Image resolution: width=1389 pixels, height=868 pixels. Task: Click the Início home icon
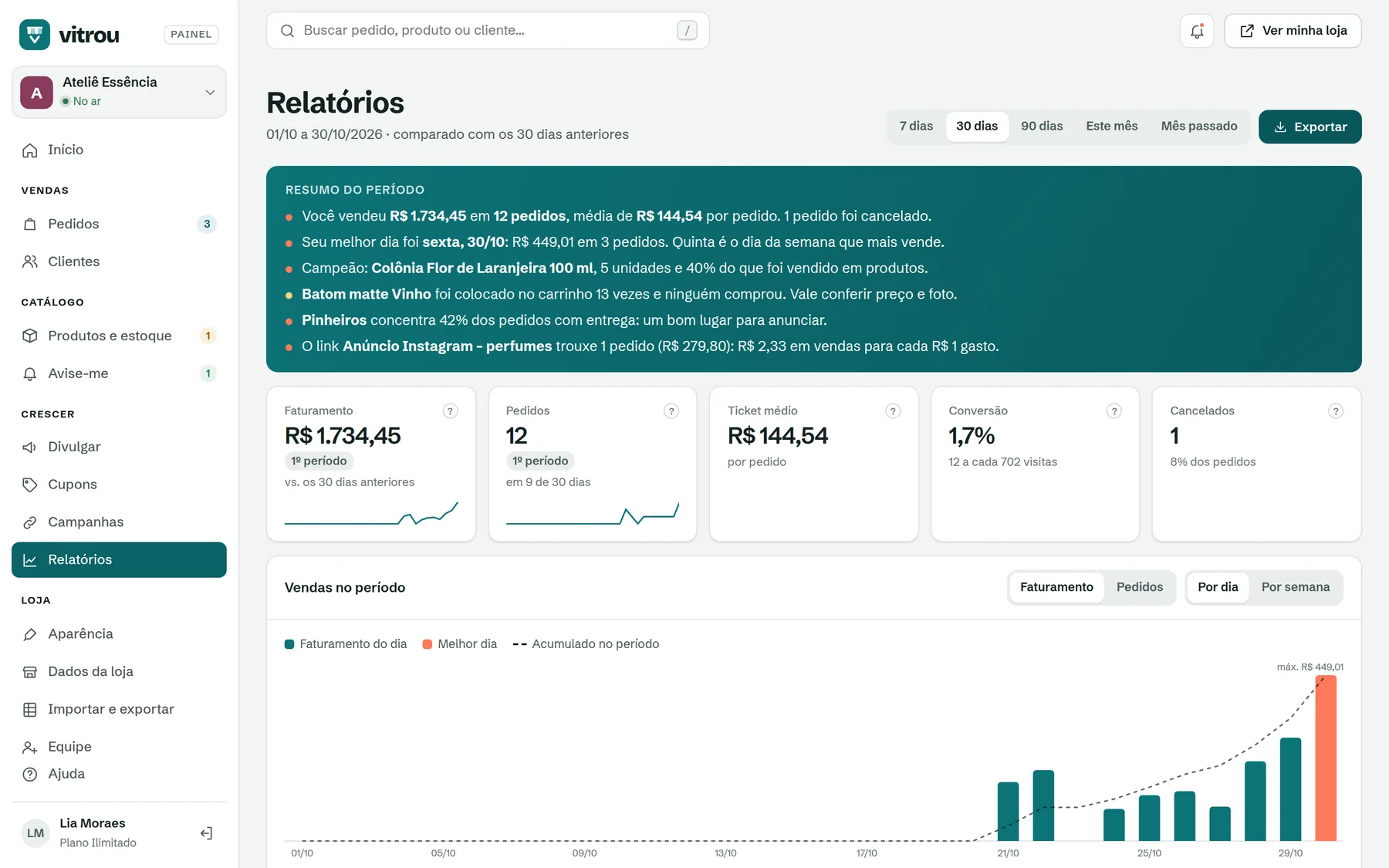point(30,150)
